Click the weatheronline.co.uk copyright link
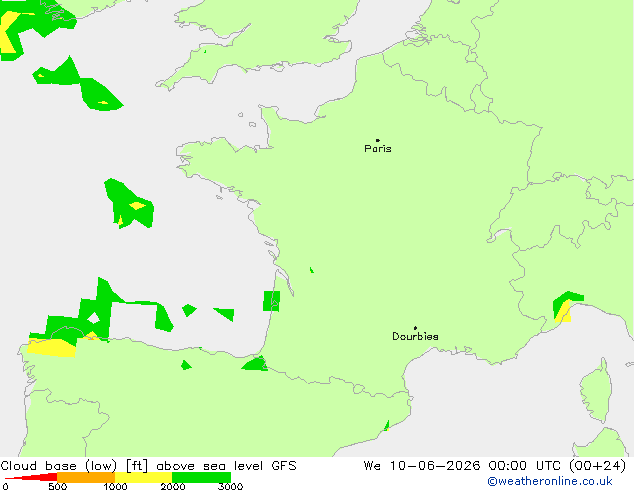Viewport: 634px width, 490px height. 550,481
